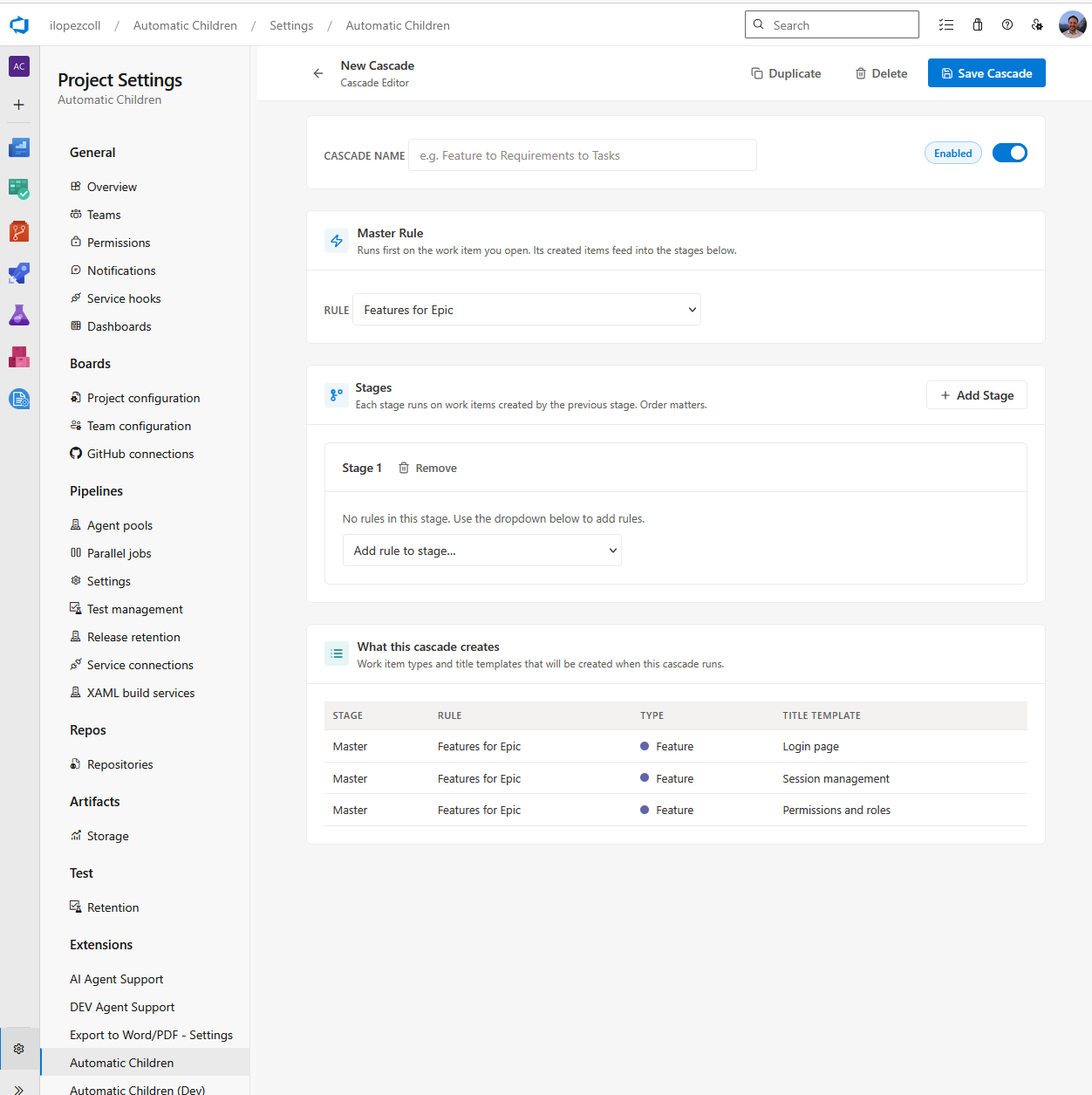This screenshot has width=1092, height=1095.
Task: Expand the left navigation with double chevron
Action: pyautogui.click(x=19, y=1089)
